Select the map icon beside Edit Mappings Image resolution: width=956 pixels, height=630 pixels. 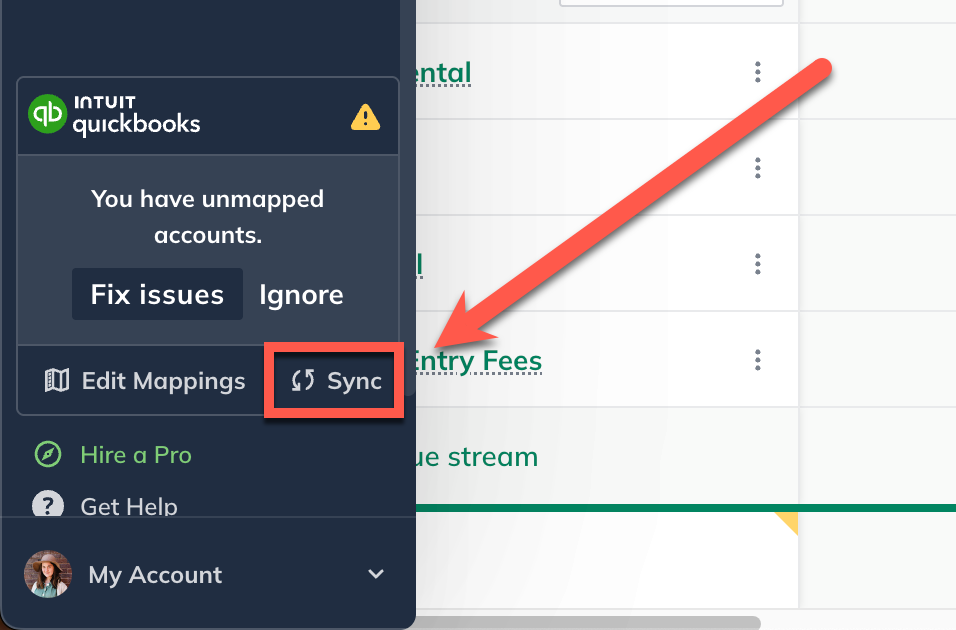coord(57,380)
